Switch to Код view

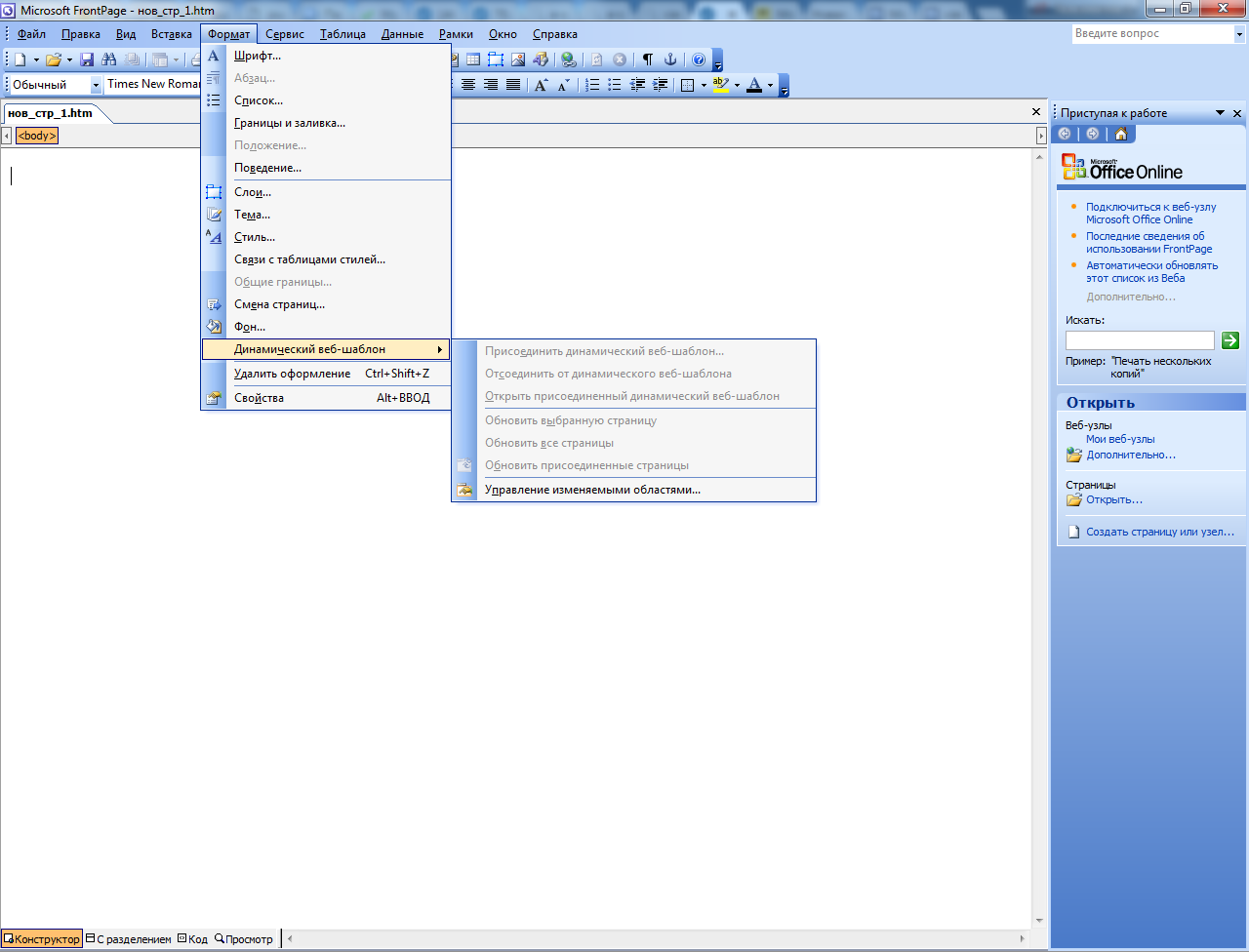tap(192, 938)
